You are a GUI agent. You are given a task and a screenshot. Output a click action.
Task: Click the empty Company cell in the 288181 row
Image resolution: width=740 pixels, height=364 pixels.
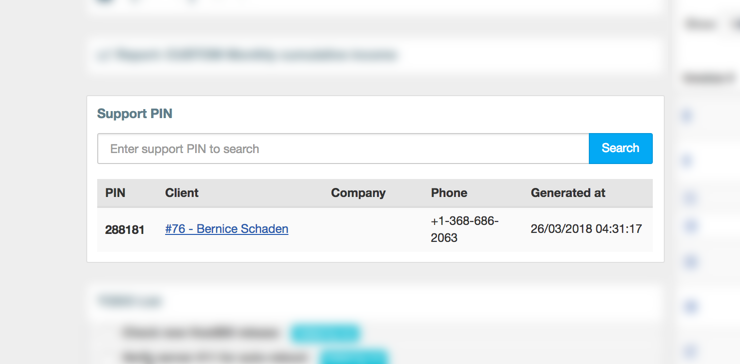coord(375,229)
